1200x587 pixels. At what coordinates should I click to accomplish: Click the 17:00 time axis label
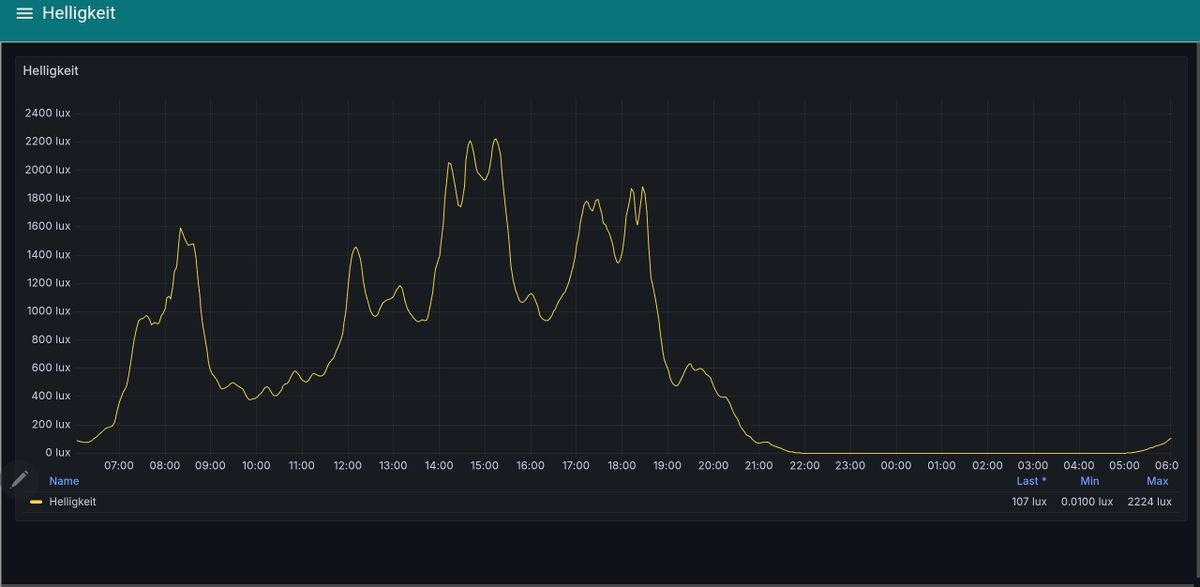576,466
